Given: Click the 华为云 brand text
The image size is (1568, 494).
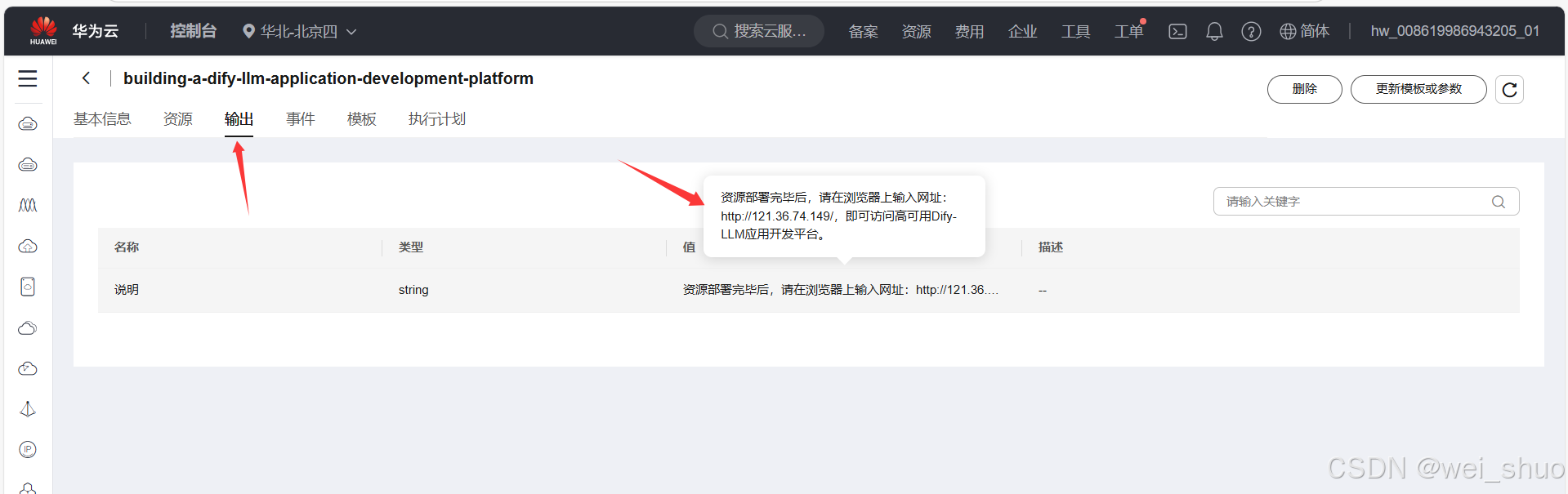Looking at the screenshot, I should (x=95, y=31).
